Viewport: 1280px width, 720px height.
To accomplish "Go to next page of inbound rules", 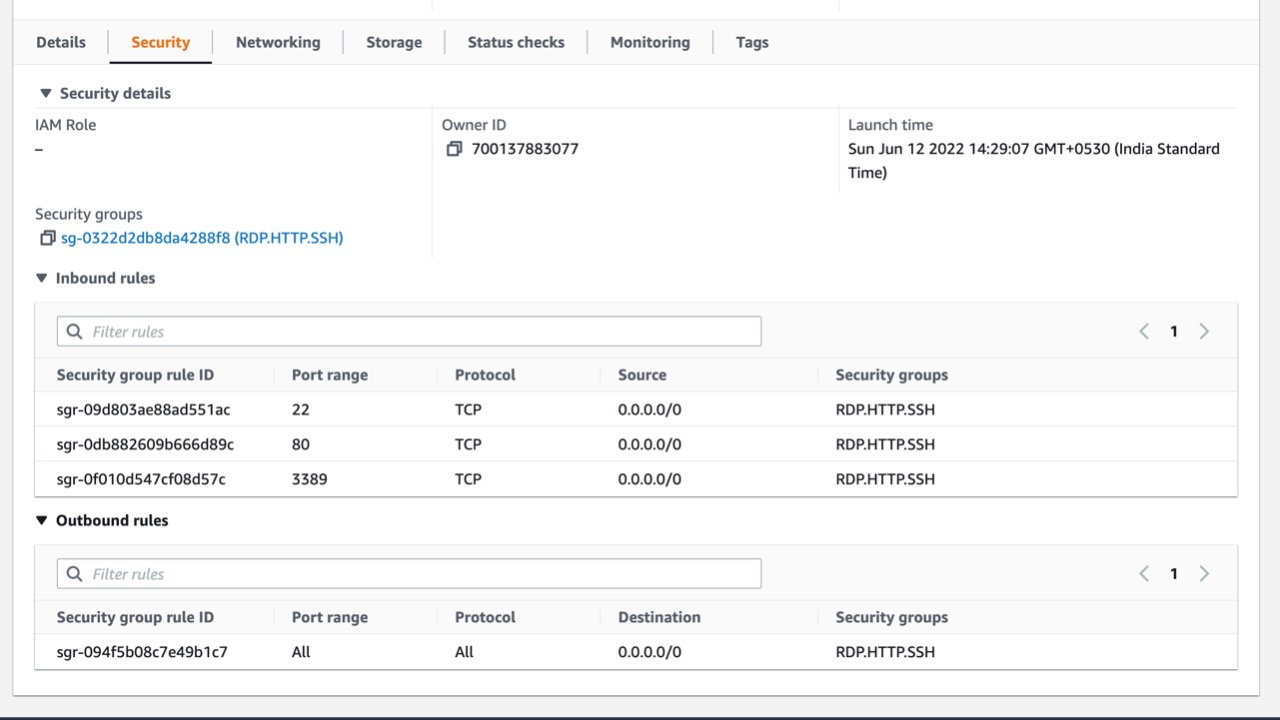I will pyautogui.click(x=1204, y=330).
